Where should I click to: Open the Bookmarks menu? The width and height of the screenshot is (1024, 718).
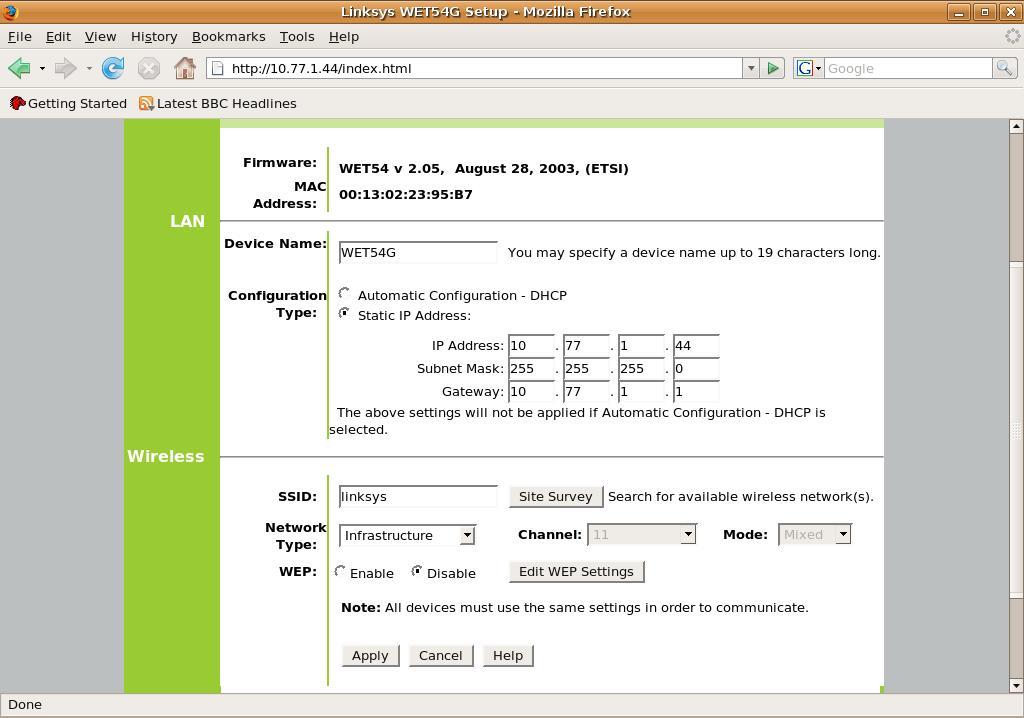(228, 36)
